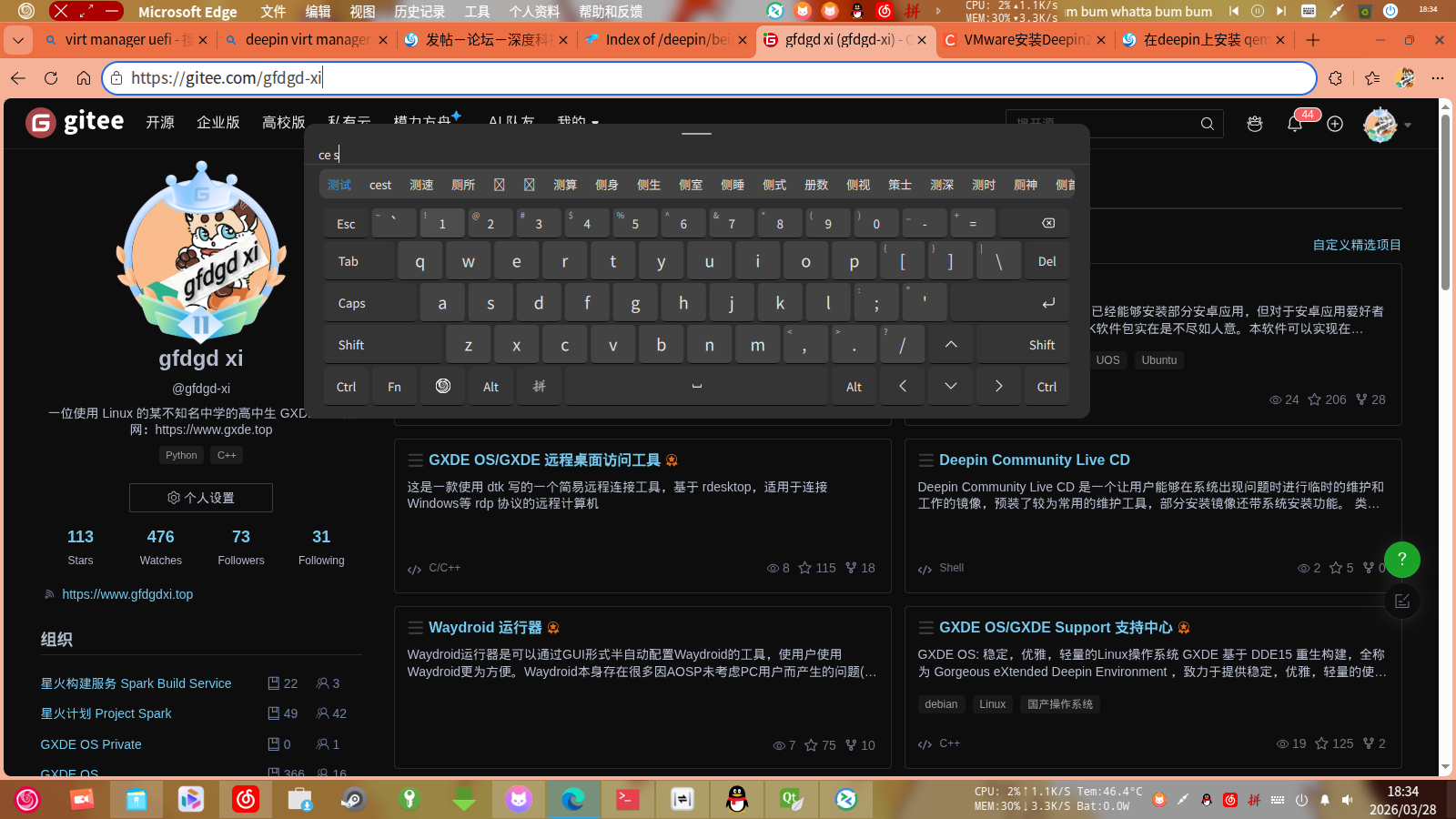Click the space bar on the virtual keyboard
The image size is (1456, 819).
(x=696, y=387)
